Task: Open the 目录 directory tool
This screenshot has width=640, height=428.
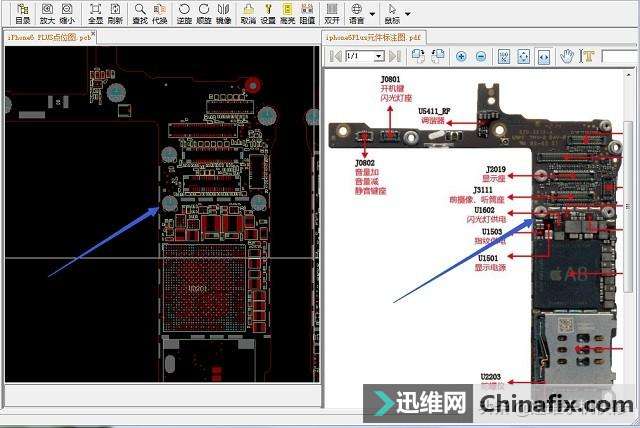Action: pyautogui.click(x=22, y=14)
